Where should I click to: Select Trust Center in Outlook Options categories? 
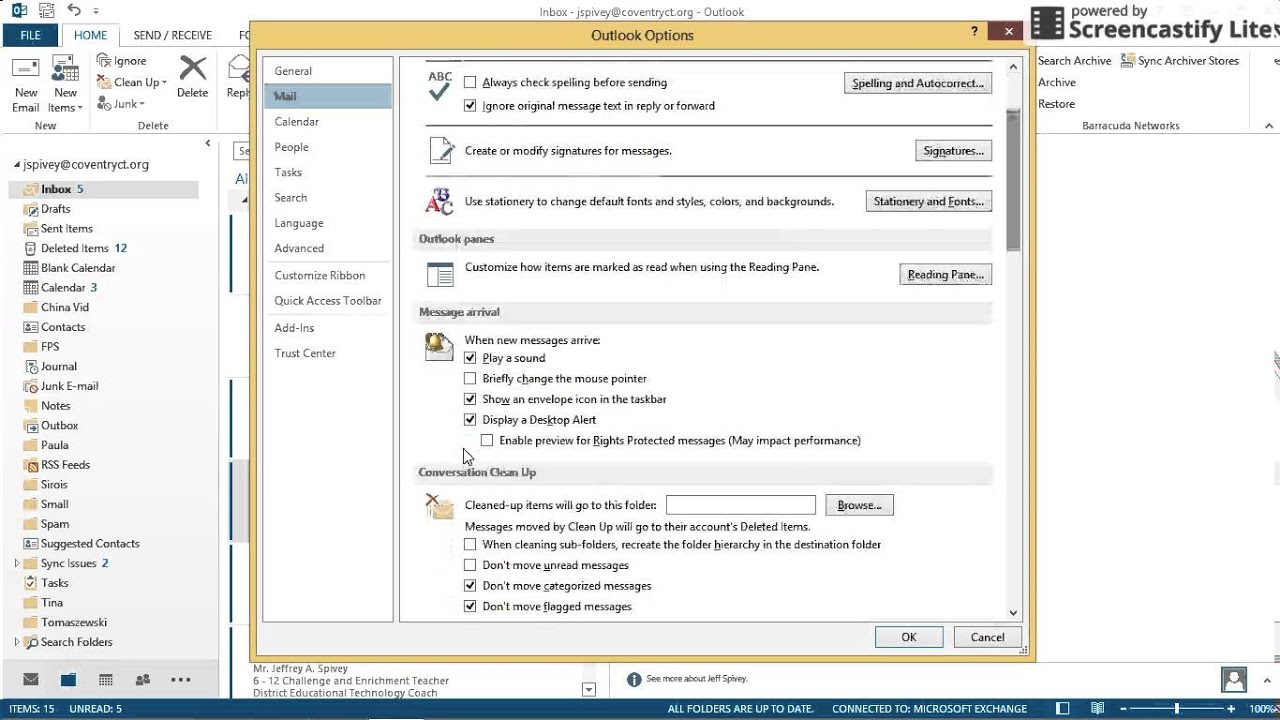pos(305,354)
